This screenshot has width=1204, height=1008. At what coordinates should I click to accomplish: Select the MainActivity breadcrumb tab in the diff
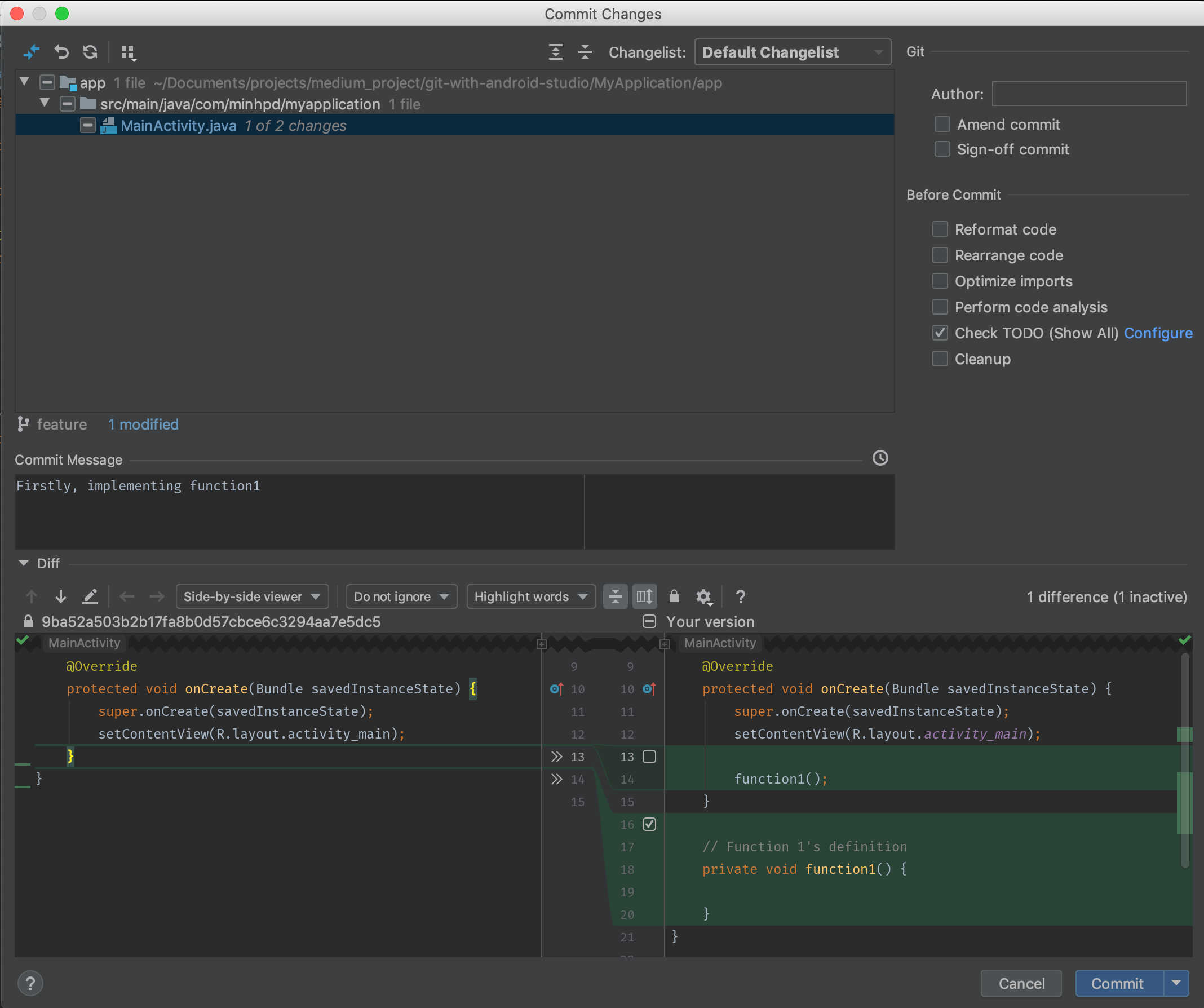tap(84, 643)
